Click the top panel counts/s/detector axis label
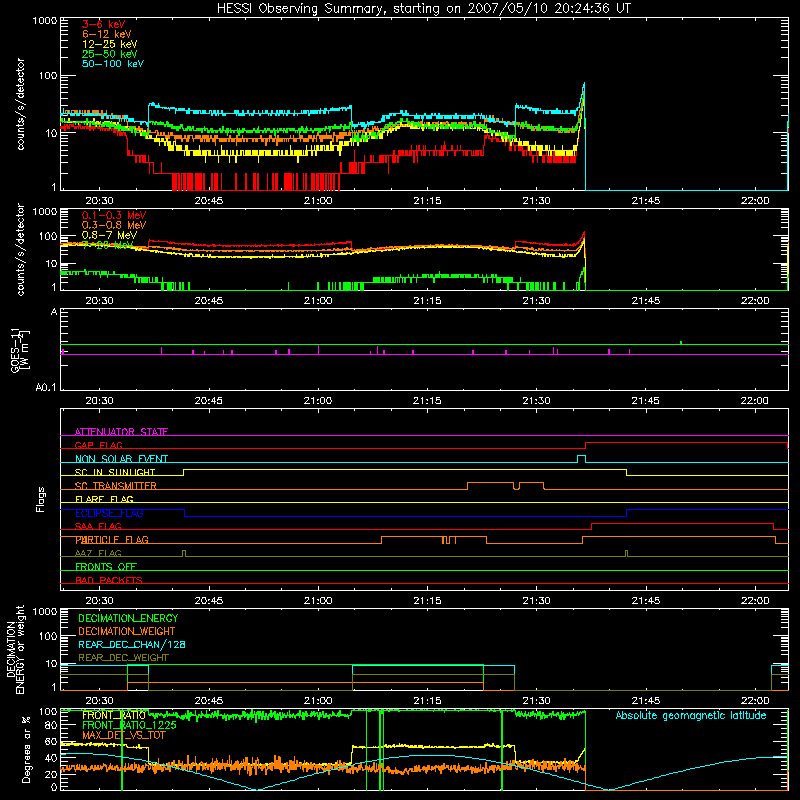This screenshot has width=800, height=800. click(20, 104)
